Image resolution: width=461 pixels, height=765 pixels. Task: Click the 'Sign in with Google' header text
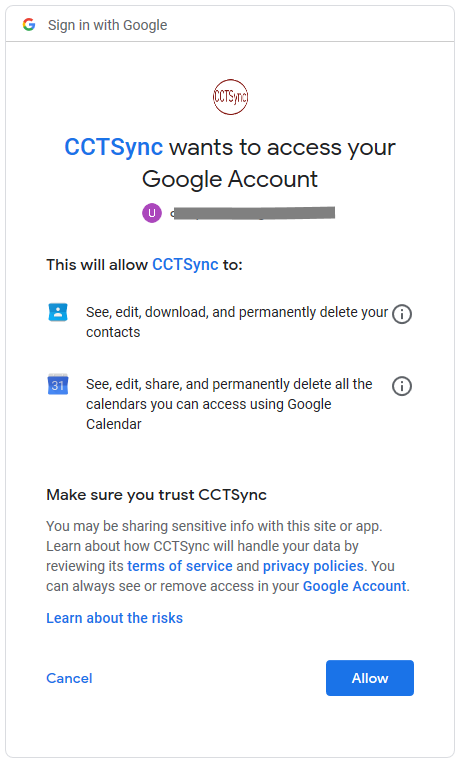(107, 25)
